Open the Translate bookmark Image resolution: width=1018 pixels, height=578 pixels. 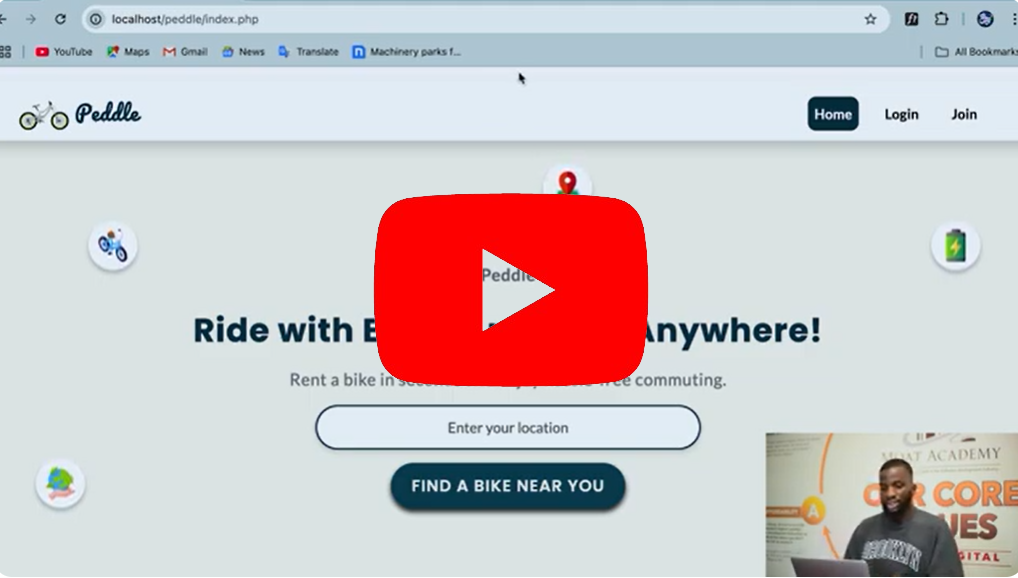(308, 51)
